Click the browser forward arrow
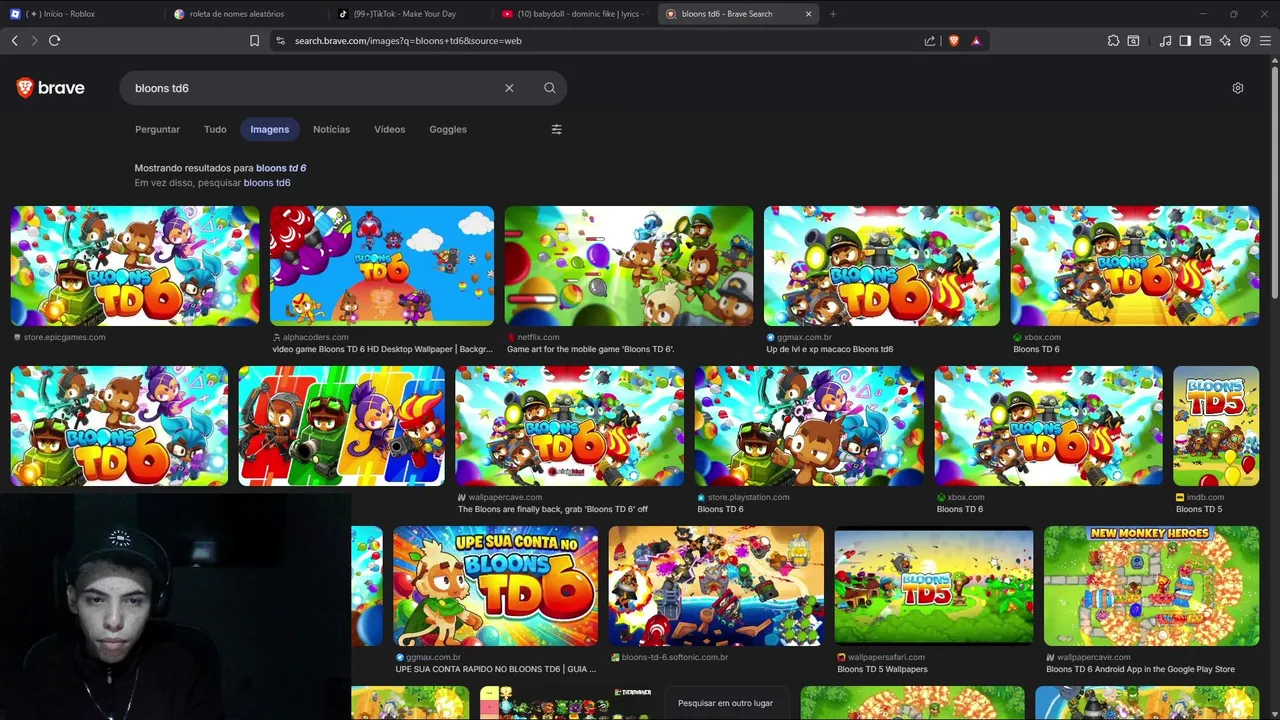1280x720 pixels. (x=34, y=41)
